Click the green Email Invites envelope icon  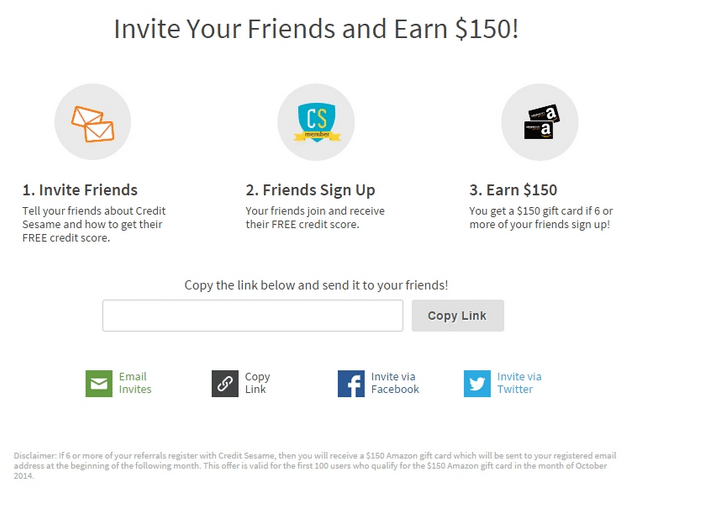point(99,384)
